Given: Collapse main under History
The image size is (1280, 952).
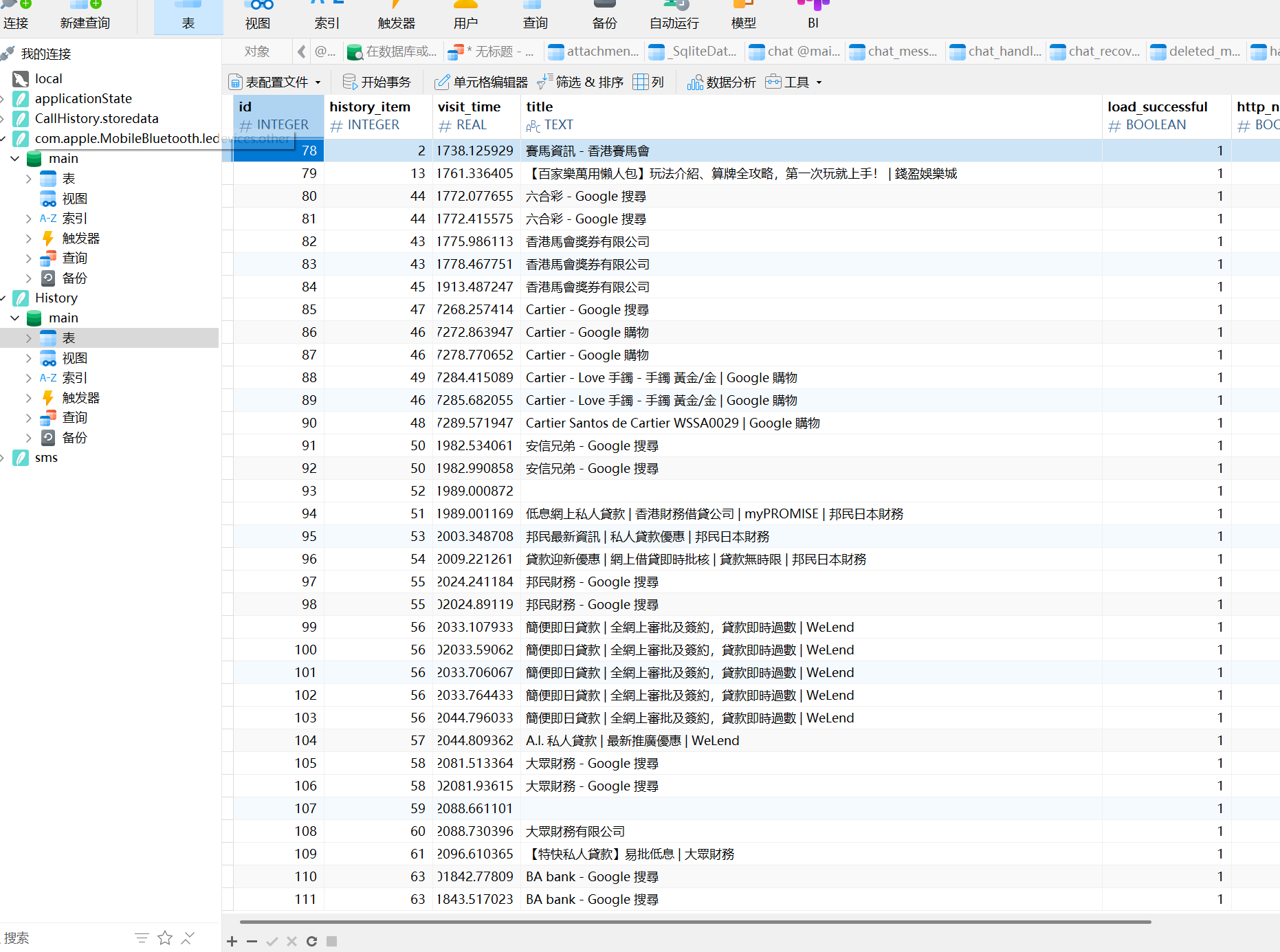Looking at the screenshot, I should (x=15, y=318).
